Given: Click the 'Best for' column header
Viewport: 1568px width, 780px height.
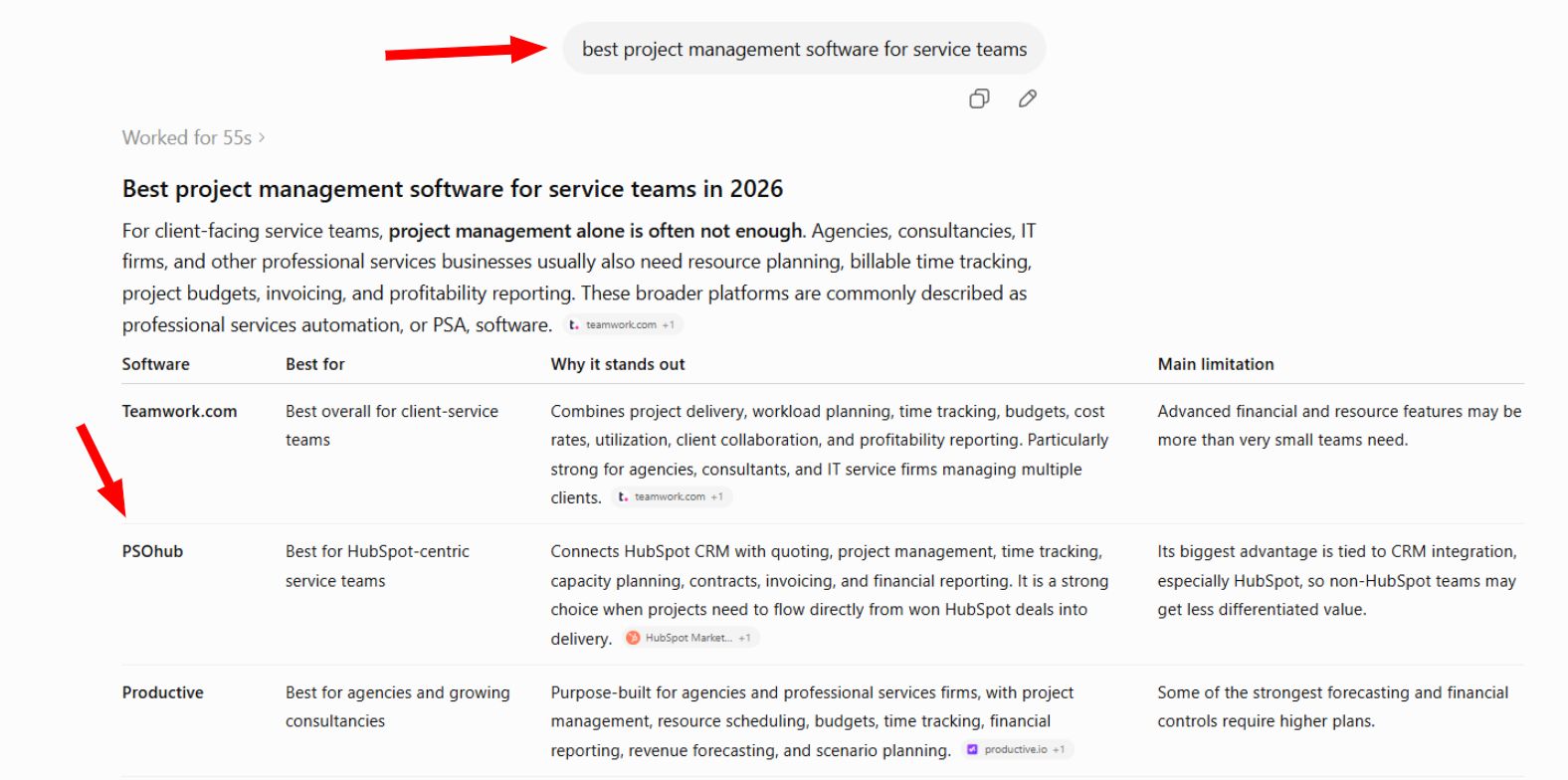Looking at the screenshot, I should pyautogui.click(x=315, y=364).
